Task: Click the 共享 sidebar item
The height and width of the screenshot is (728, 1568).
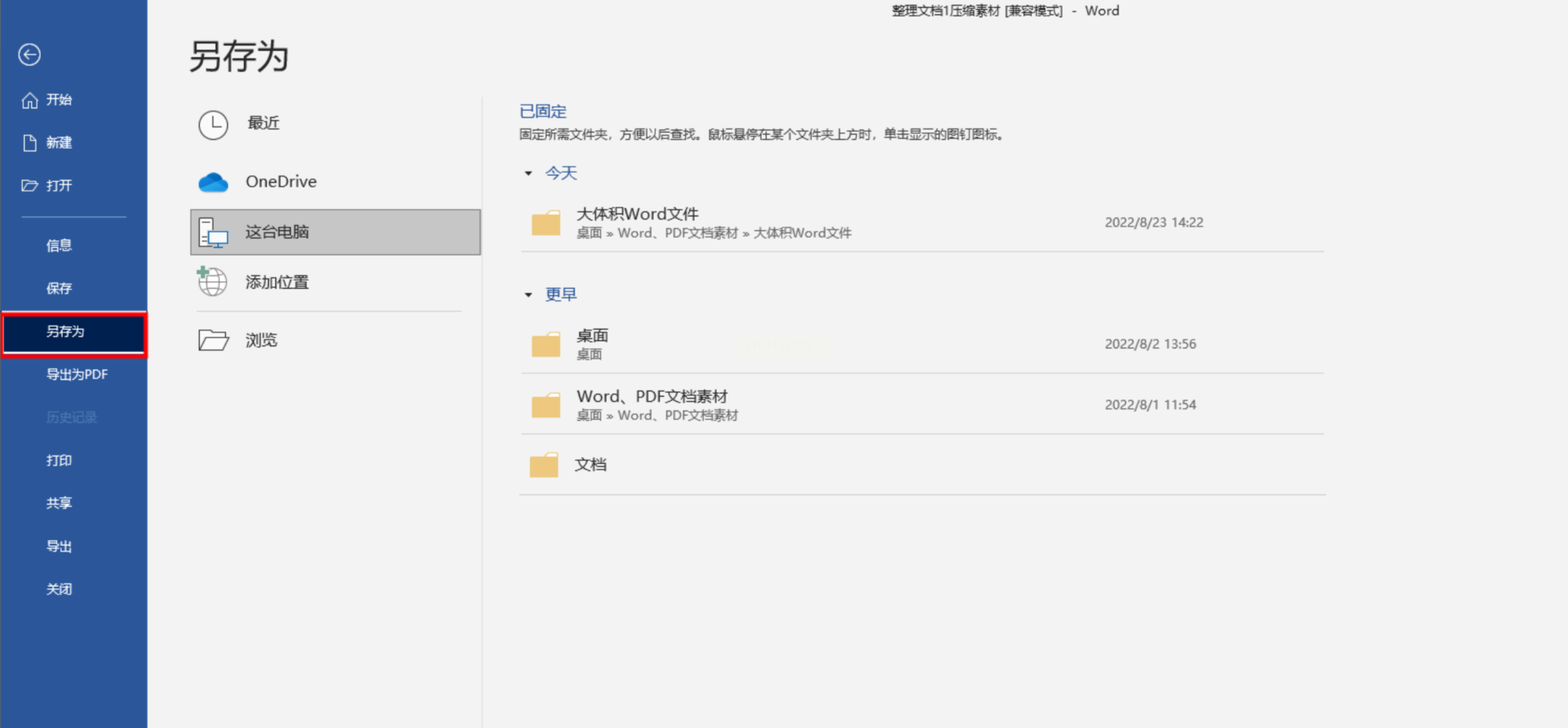Action: pyautogui.click(x=59, y=503)
